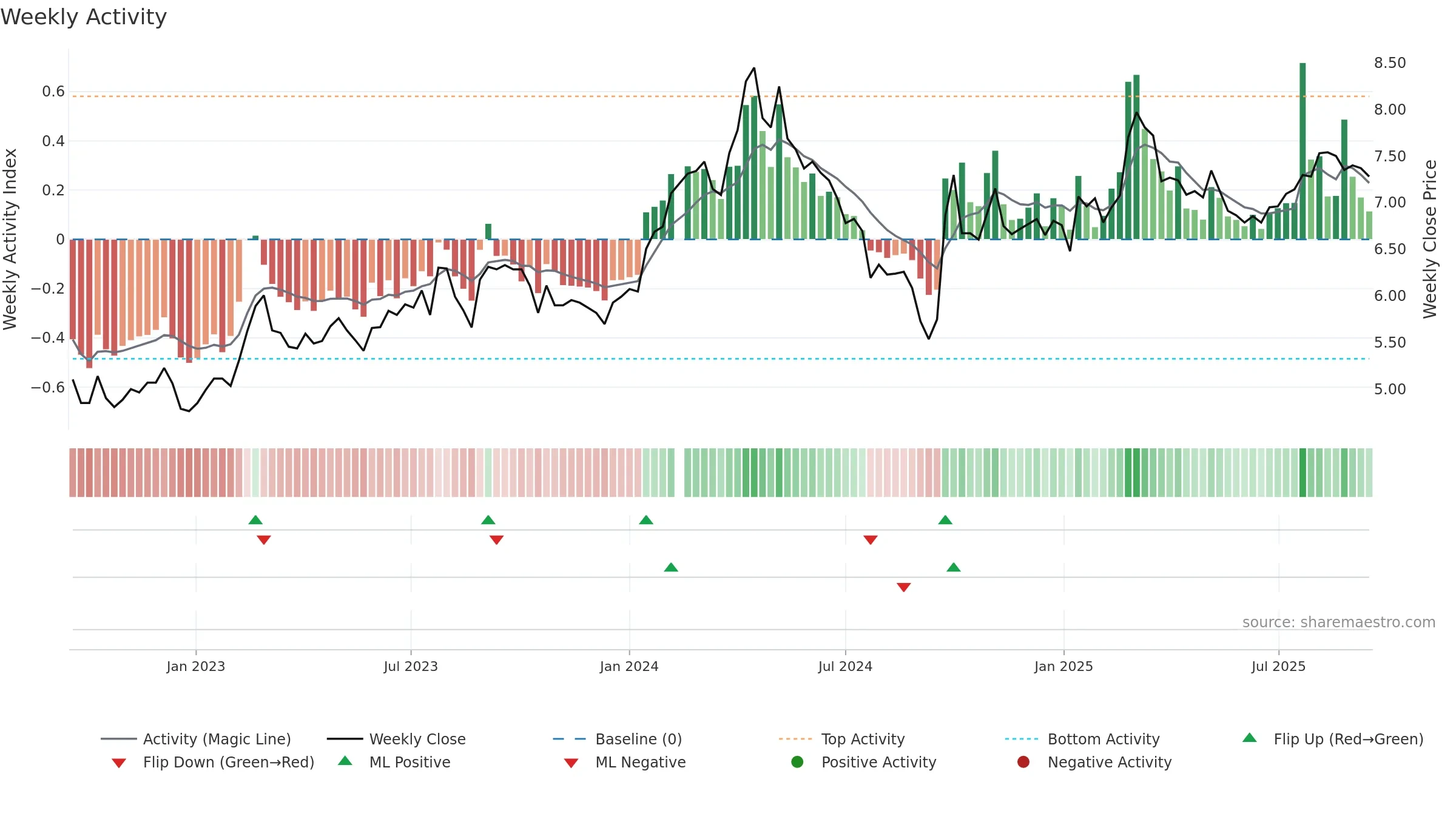This screenshot has height=819, width=1456.
Task: Click the 0.4 activity axis tick
Action: pyautogui.click(x=53, y=141)
